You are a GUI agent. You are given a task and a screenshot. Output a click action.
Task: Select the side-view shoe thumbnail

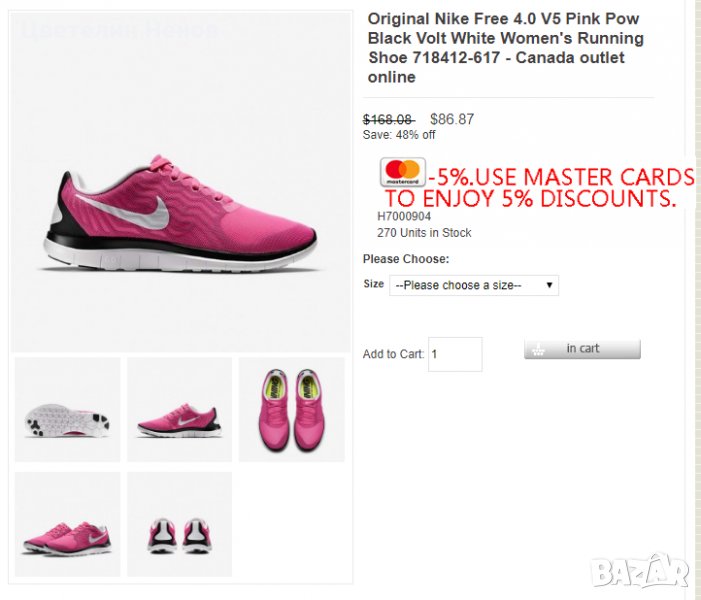point(179,410)
